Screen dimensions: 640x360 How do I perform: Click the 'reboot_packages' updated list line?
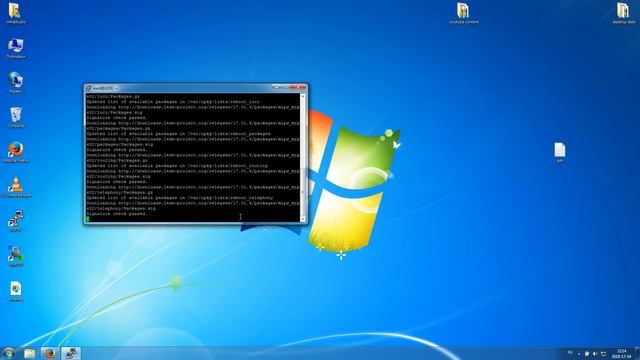point(178,134)
